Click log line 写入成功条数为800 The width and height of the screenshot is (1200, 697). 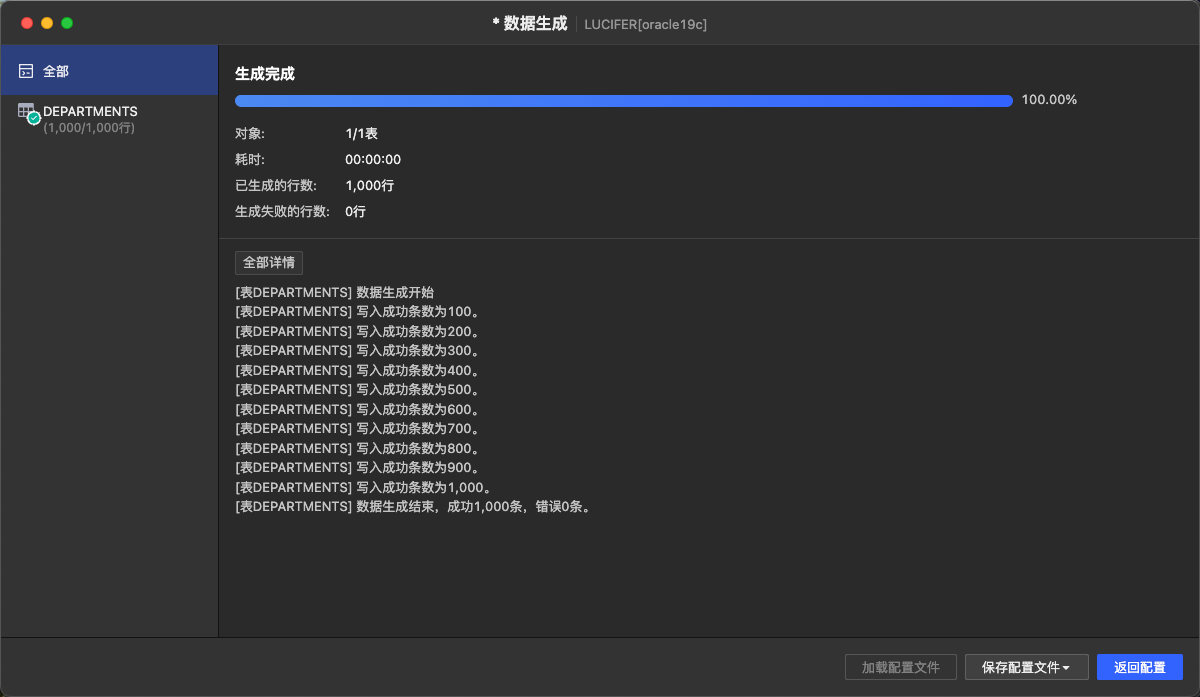coord(357,448)
